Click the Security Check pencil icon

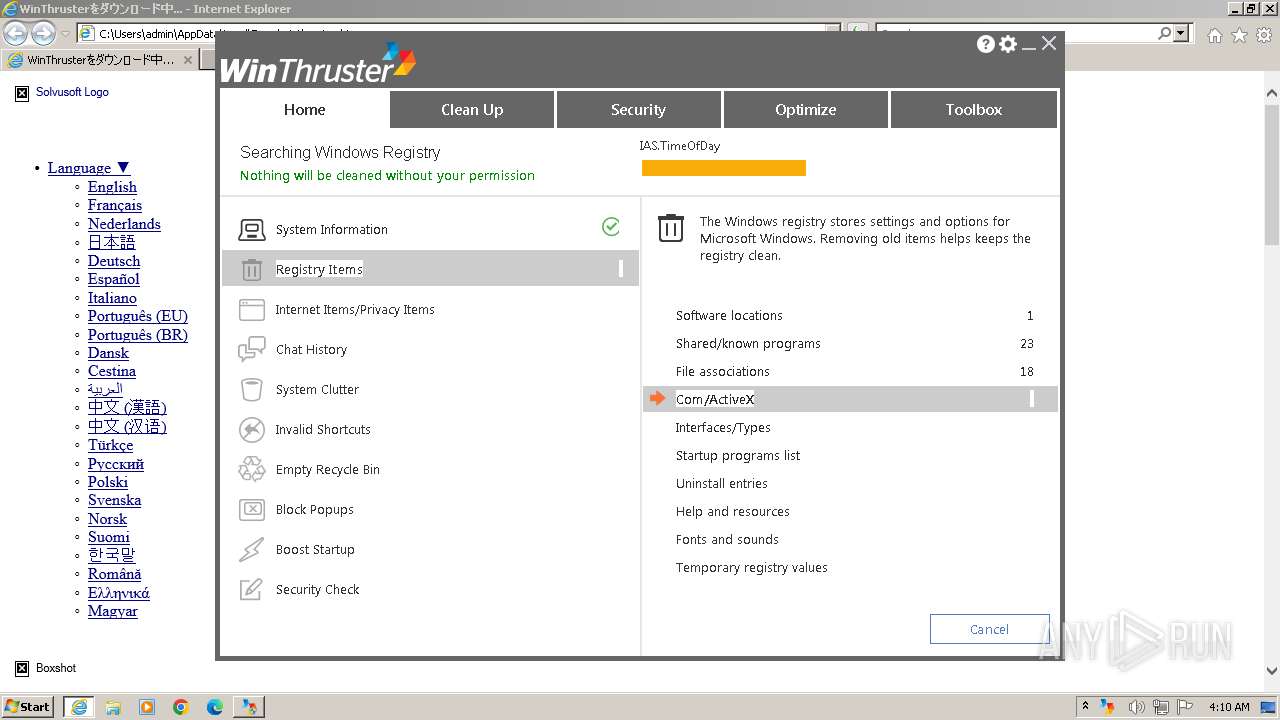[252, 590]
